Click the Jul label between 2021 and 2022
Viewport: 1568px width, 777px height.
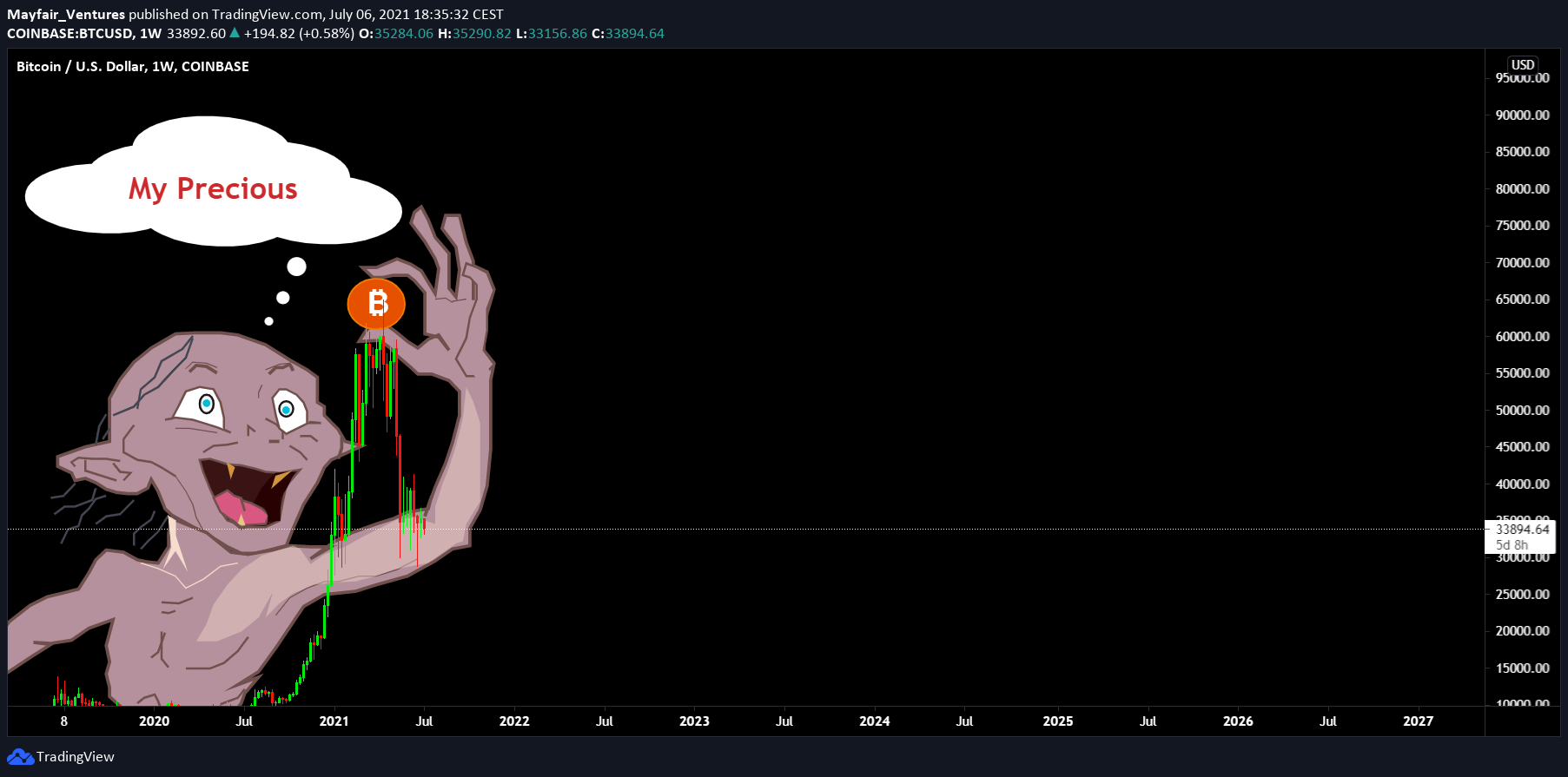point(424,721)
